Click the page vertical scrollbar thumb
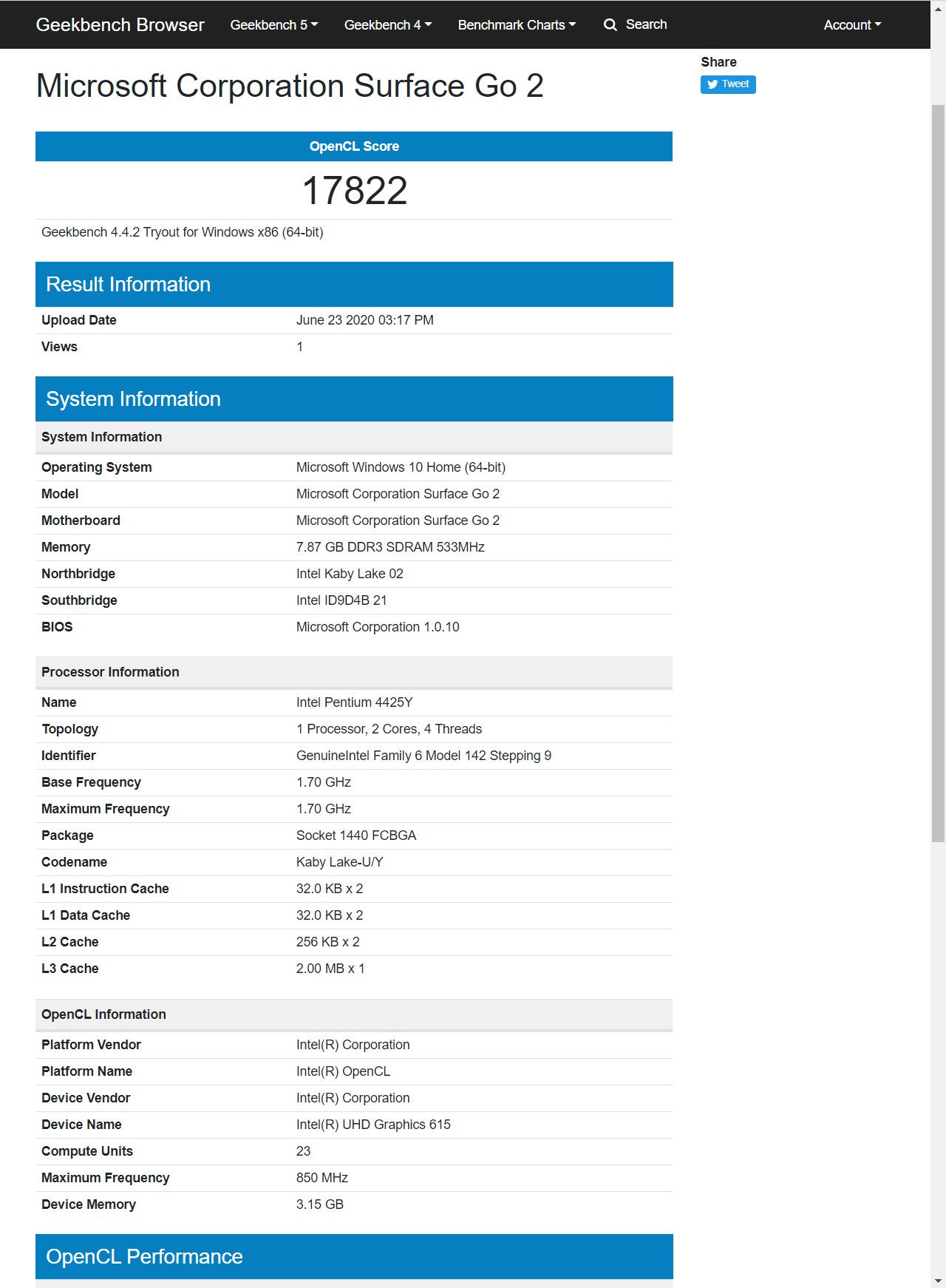The width and height of the screenshot is (946, 1288). (938, 473)
